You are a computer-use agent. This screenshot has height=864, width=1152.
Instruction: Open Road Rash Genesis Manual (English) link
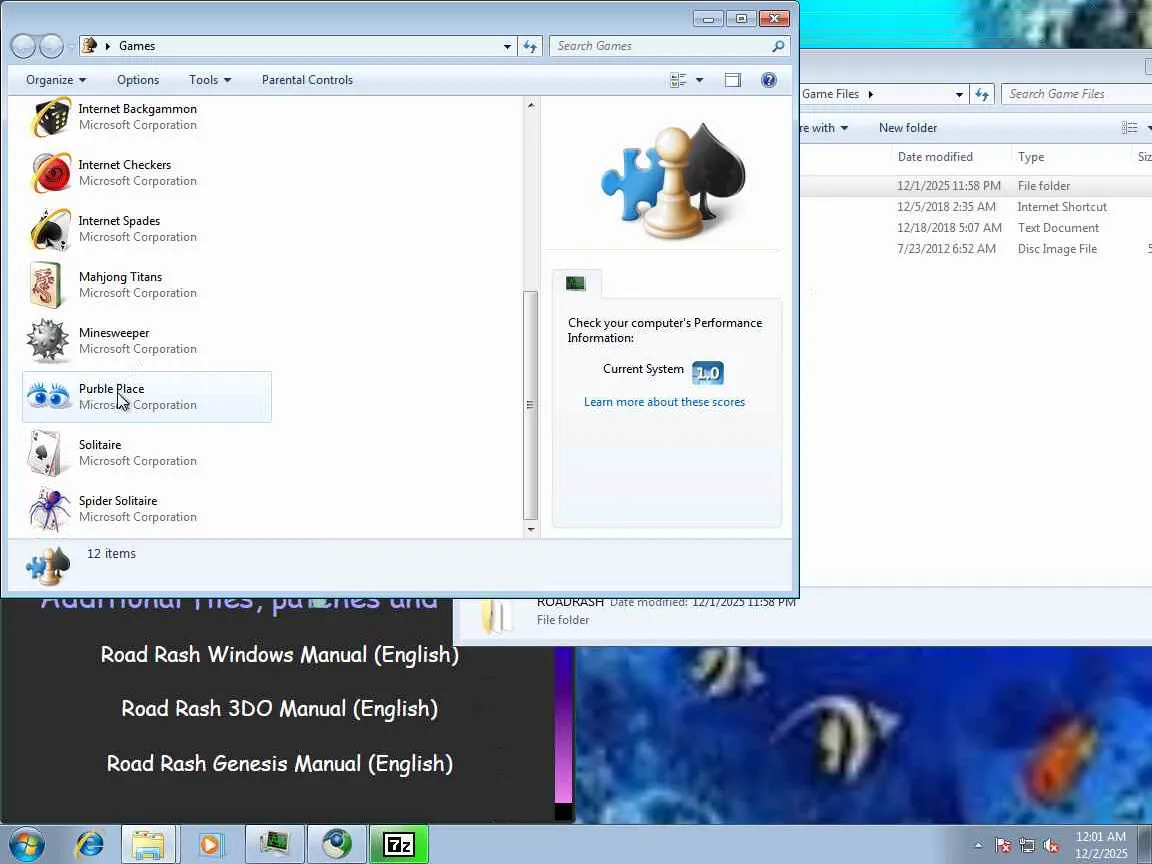pyautogui.click(x=279, y=763)
